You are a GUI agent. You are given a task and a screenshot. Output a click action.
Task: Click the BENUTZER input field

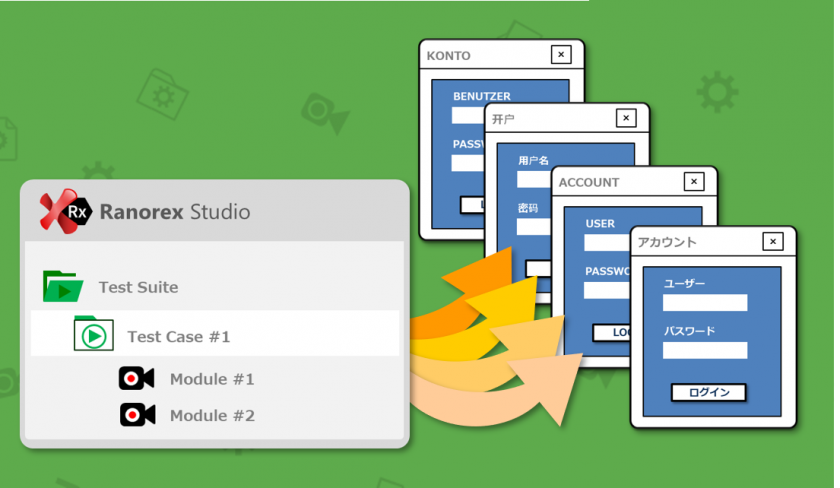469,116
